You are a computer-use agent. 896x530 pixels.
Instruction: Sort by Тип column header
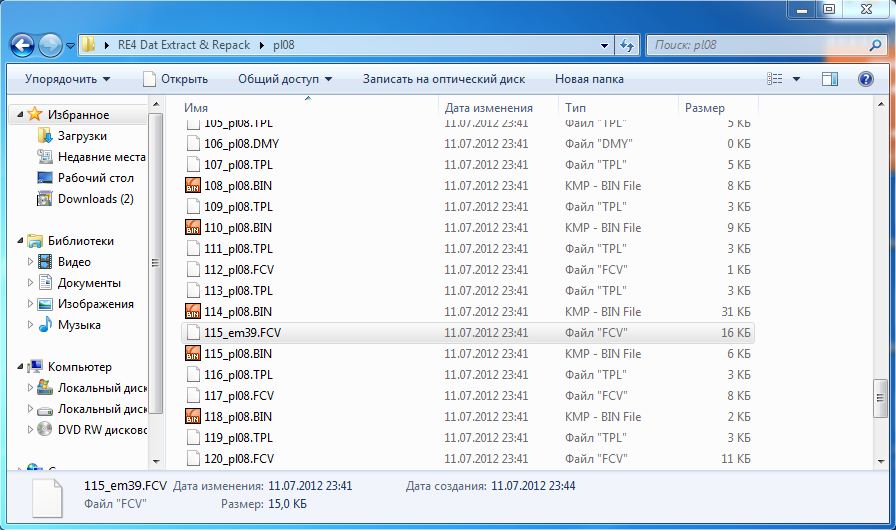(x=575, y=107)
